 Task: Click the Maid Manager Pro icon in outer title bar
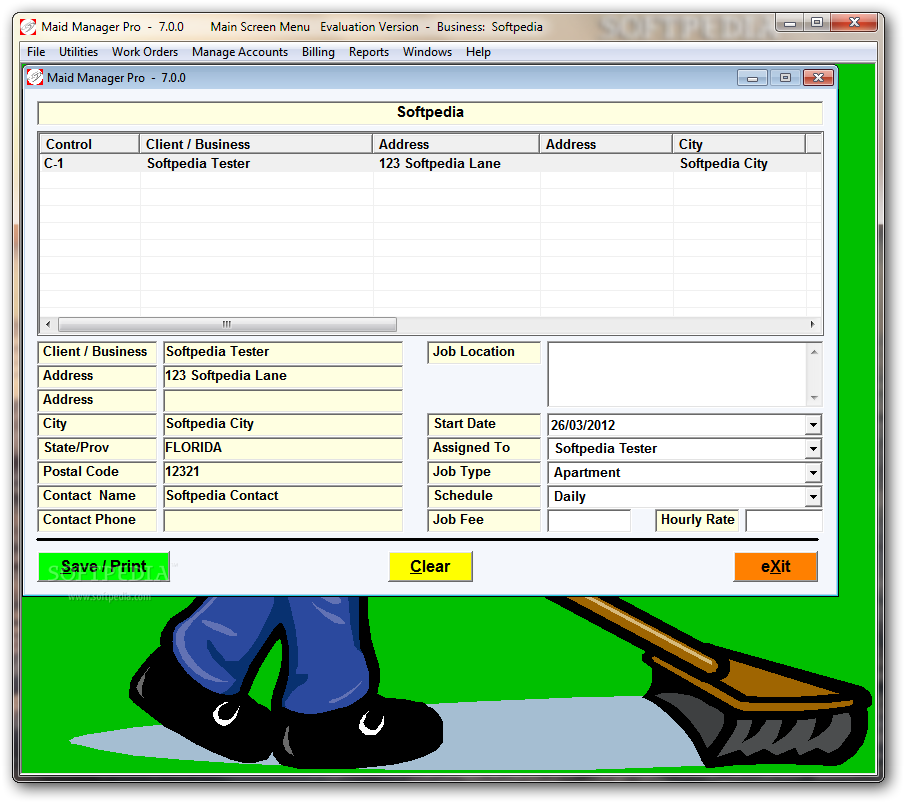point(28,27)
